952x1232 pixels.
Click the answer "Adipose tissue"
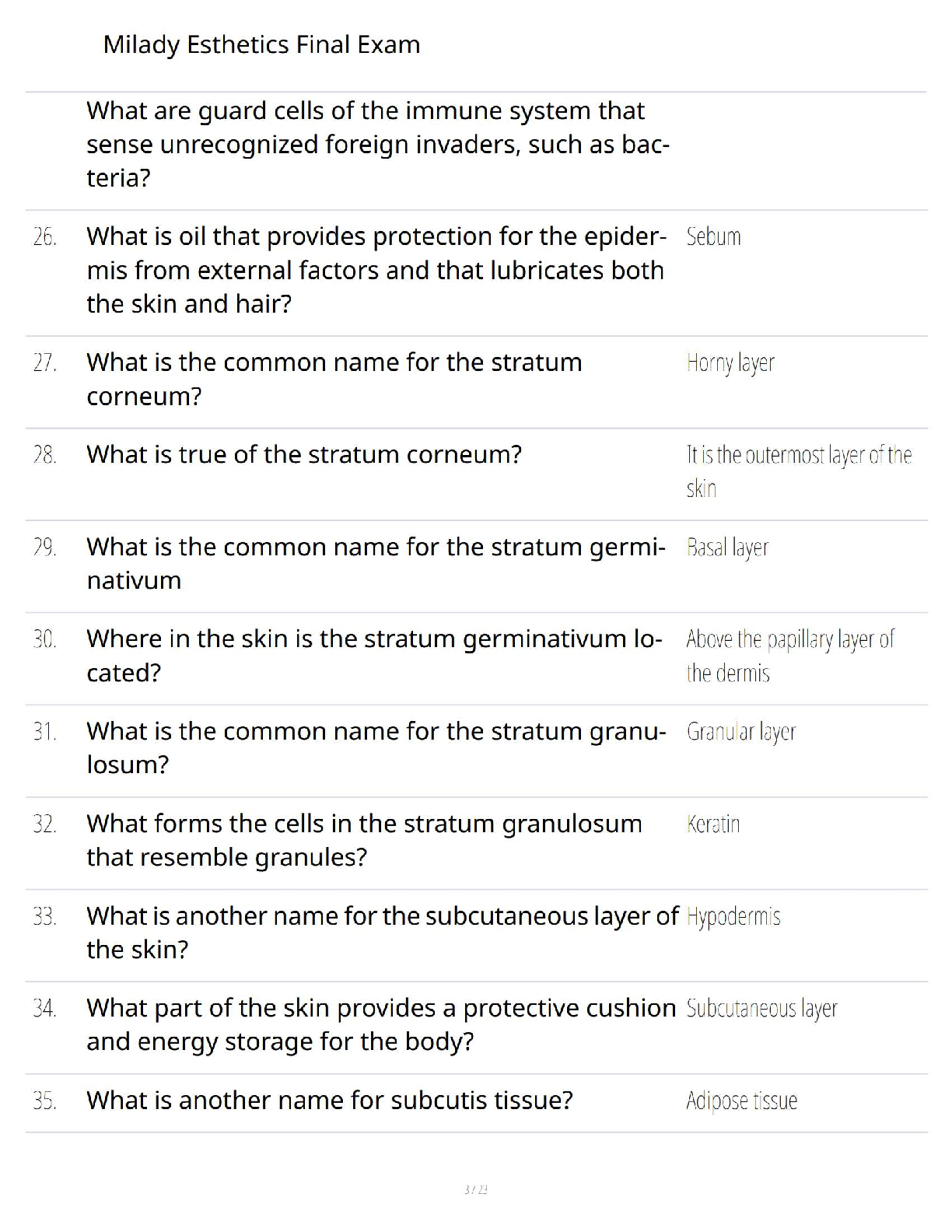(741, 1101)
